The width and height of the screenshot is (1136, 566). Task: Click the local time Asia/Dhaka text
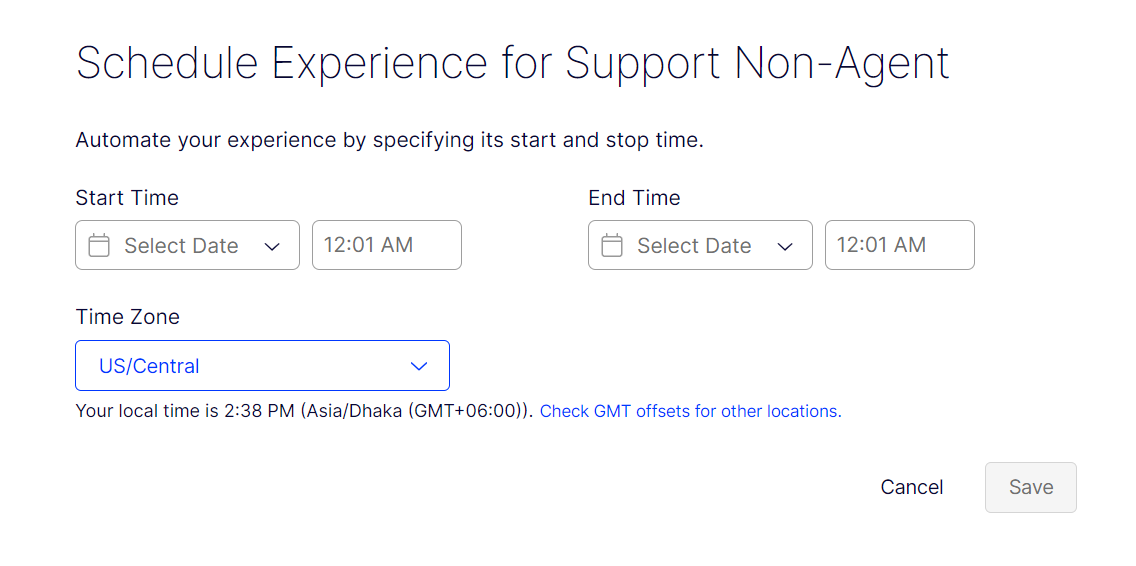tap(305, 411)
